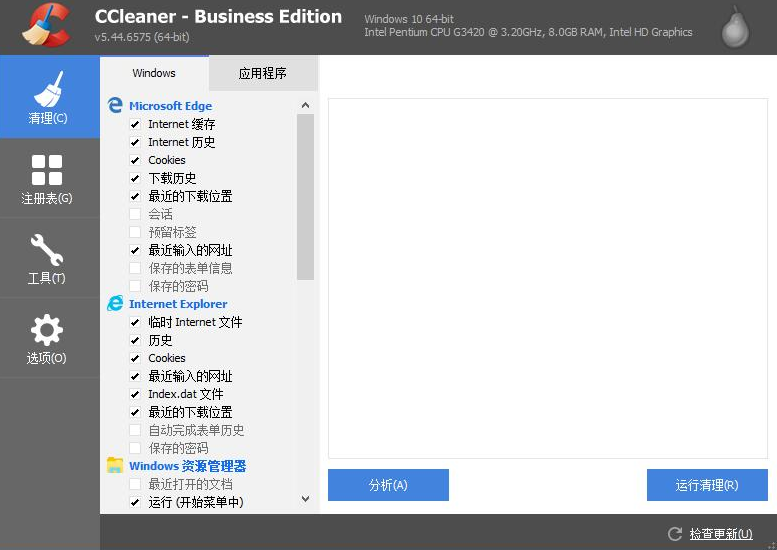Open the 选项(O) options section

point(50,338)
